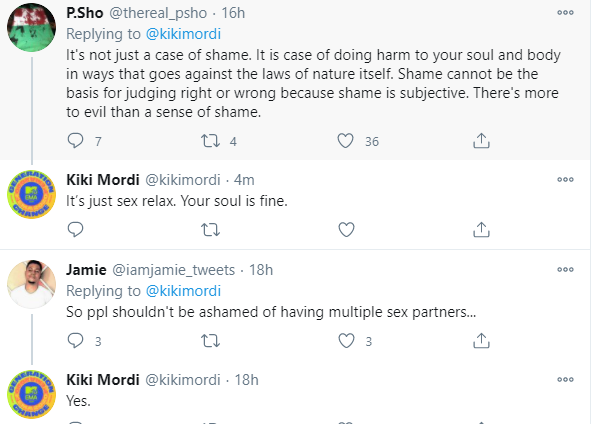Open more options on P.Sho's tweet
The height and width of the screenshot is (424, 596).
point(565,13)
